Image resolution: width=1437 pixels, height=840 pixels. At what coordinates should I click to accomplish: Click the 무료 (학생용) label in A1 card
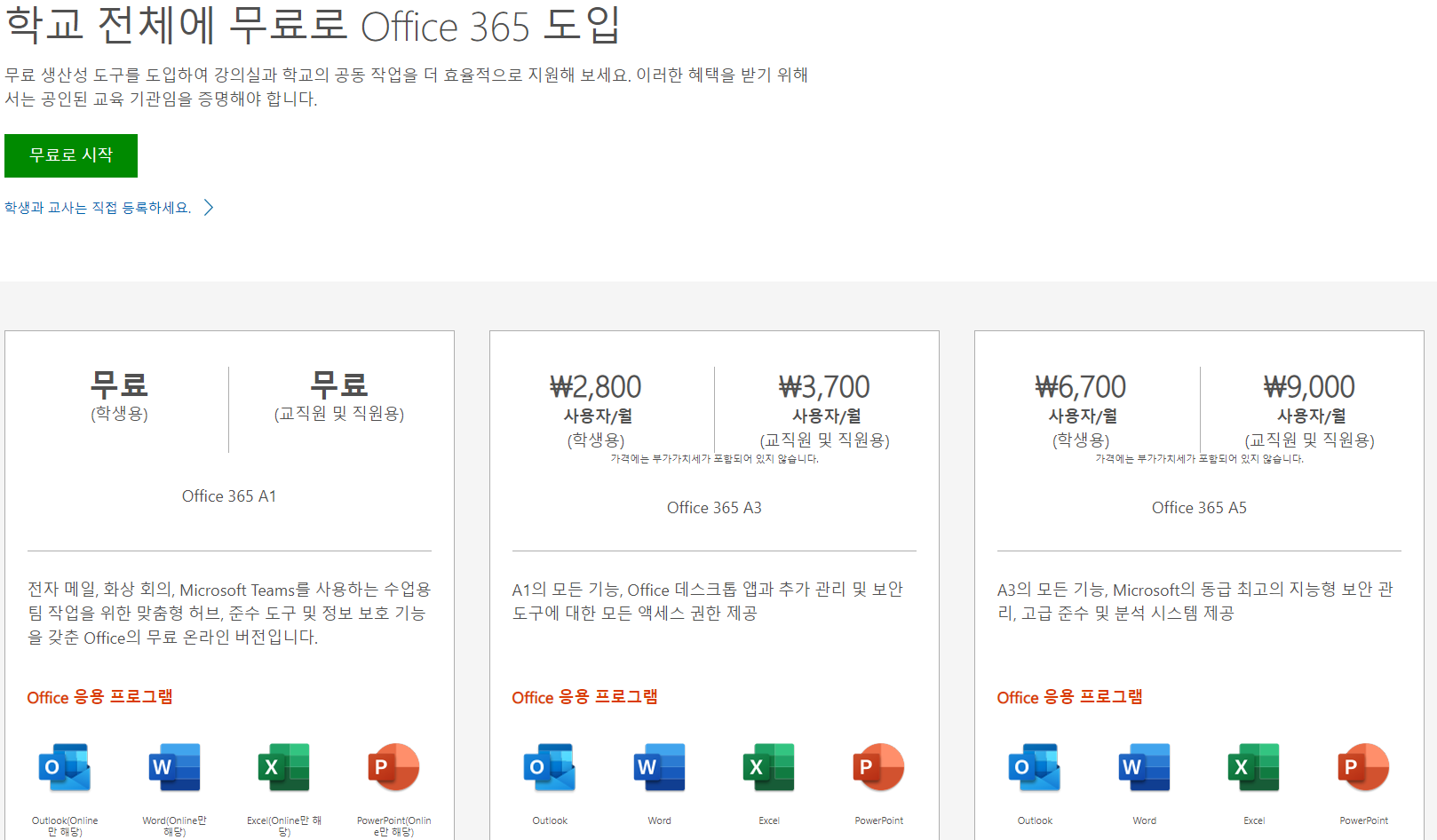coord(119,396)
